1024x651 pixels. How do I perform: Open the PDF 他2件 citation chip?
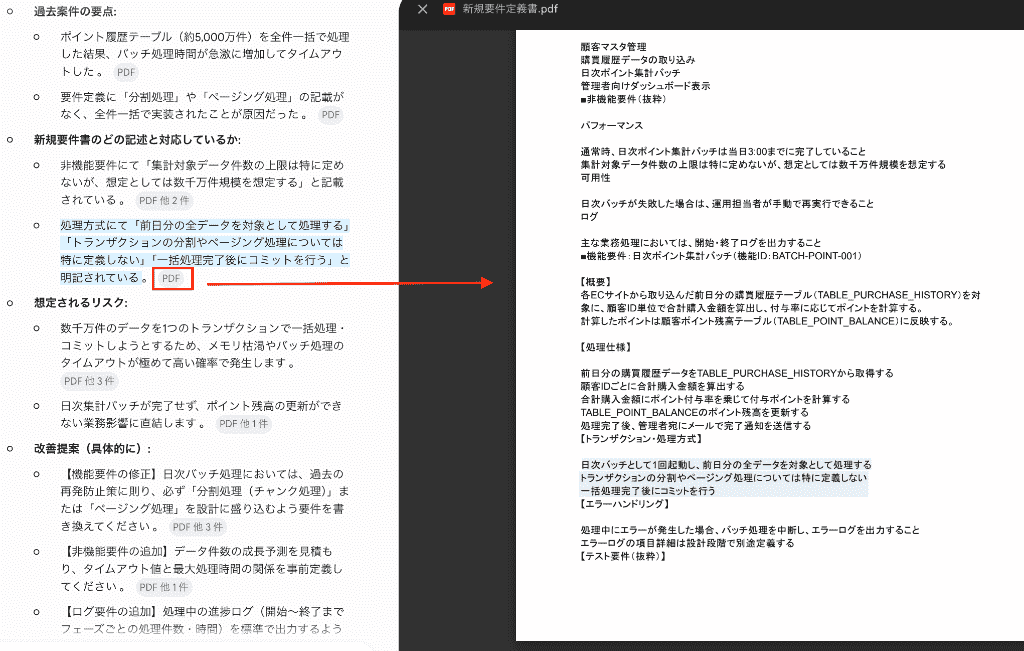click(x=164, y=200)
